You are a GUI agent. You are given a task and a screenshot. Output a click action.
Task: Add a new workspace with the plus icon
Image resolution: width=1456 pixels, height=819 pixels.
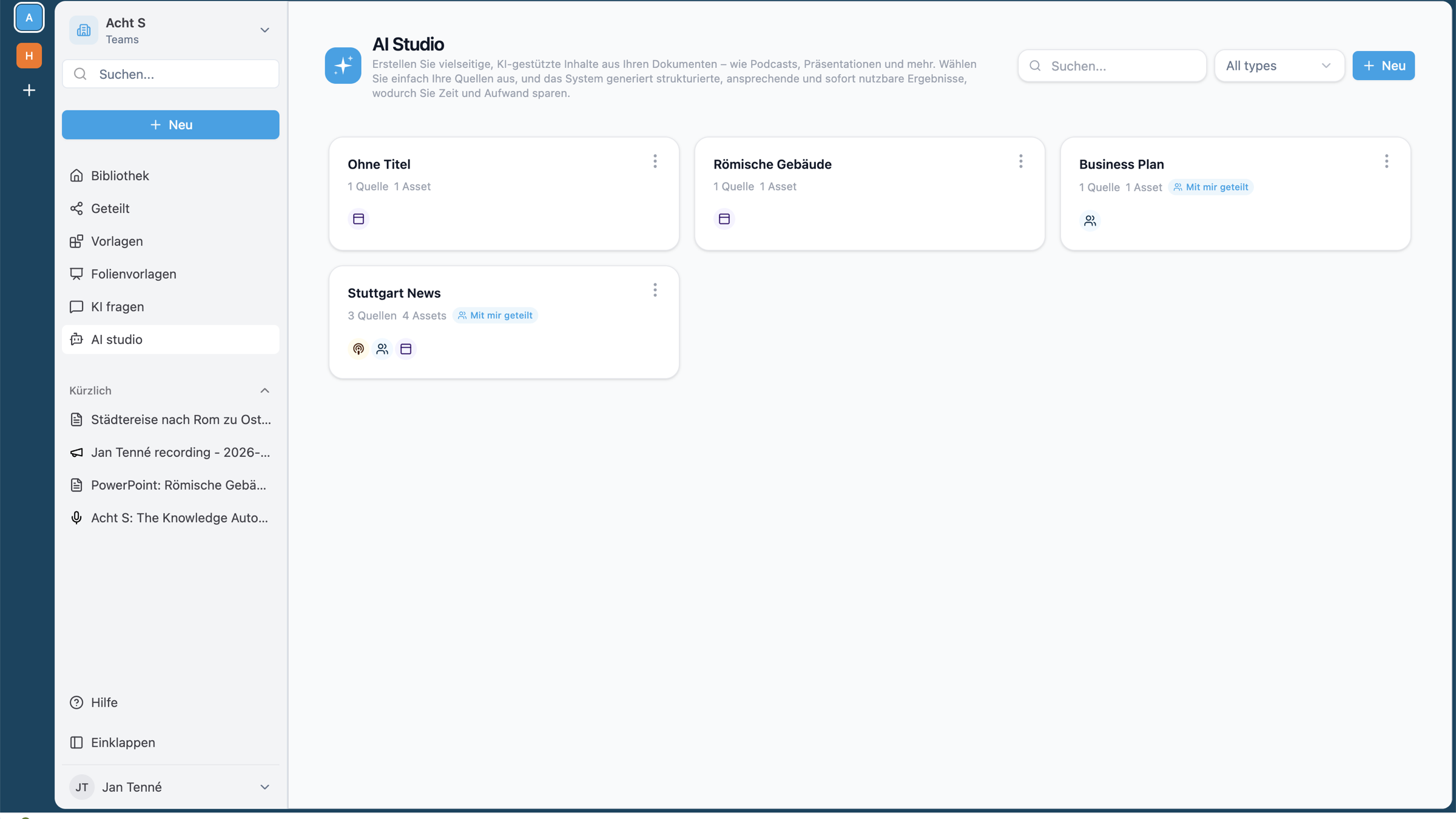click(x=29, y=90)
